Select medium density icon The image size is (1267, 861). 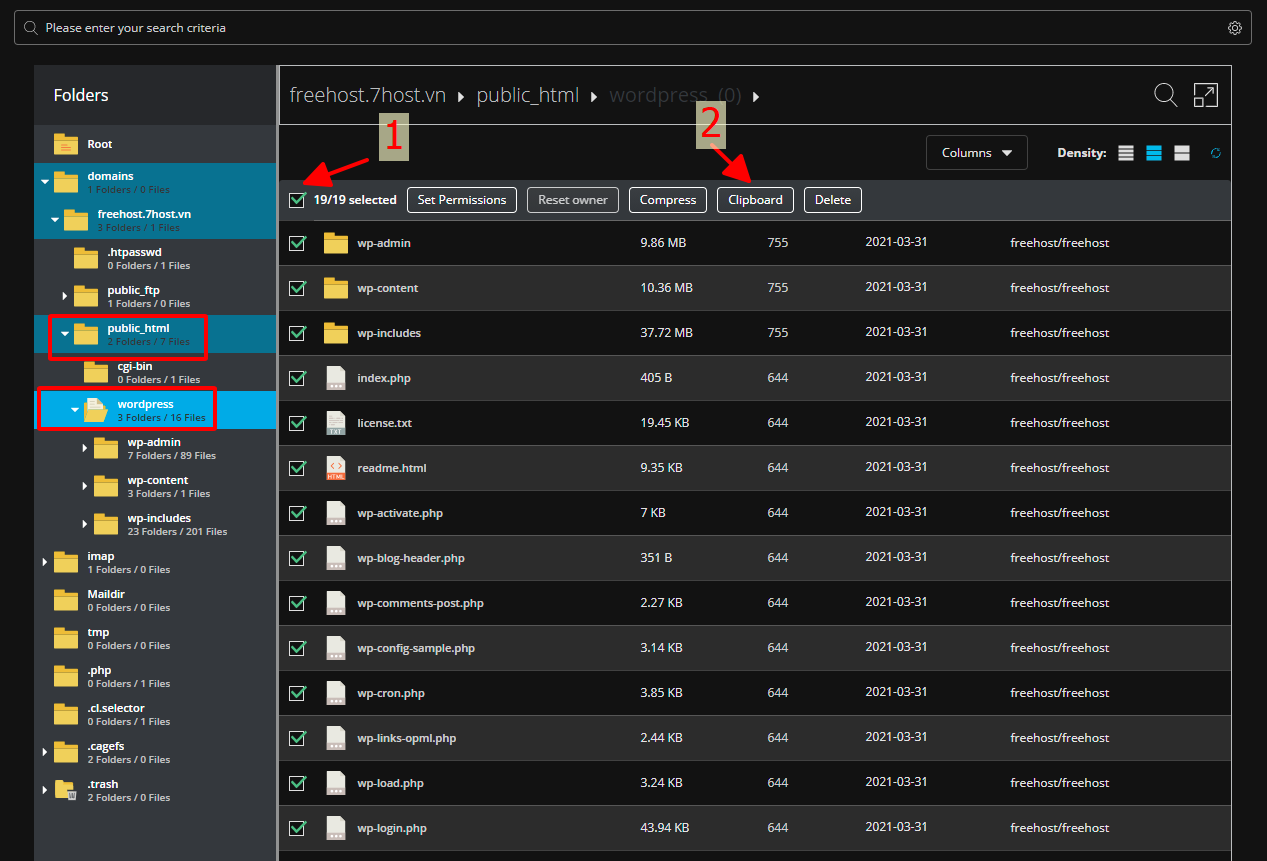[x=1154, y=153]
